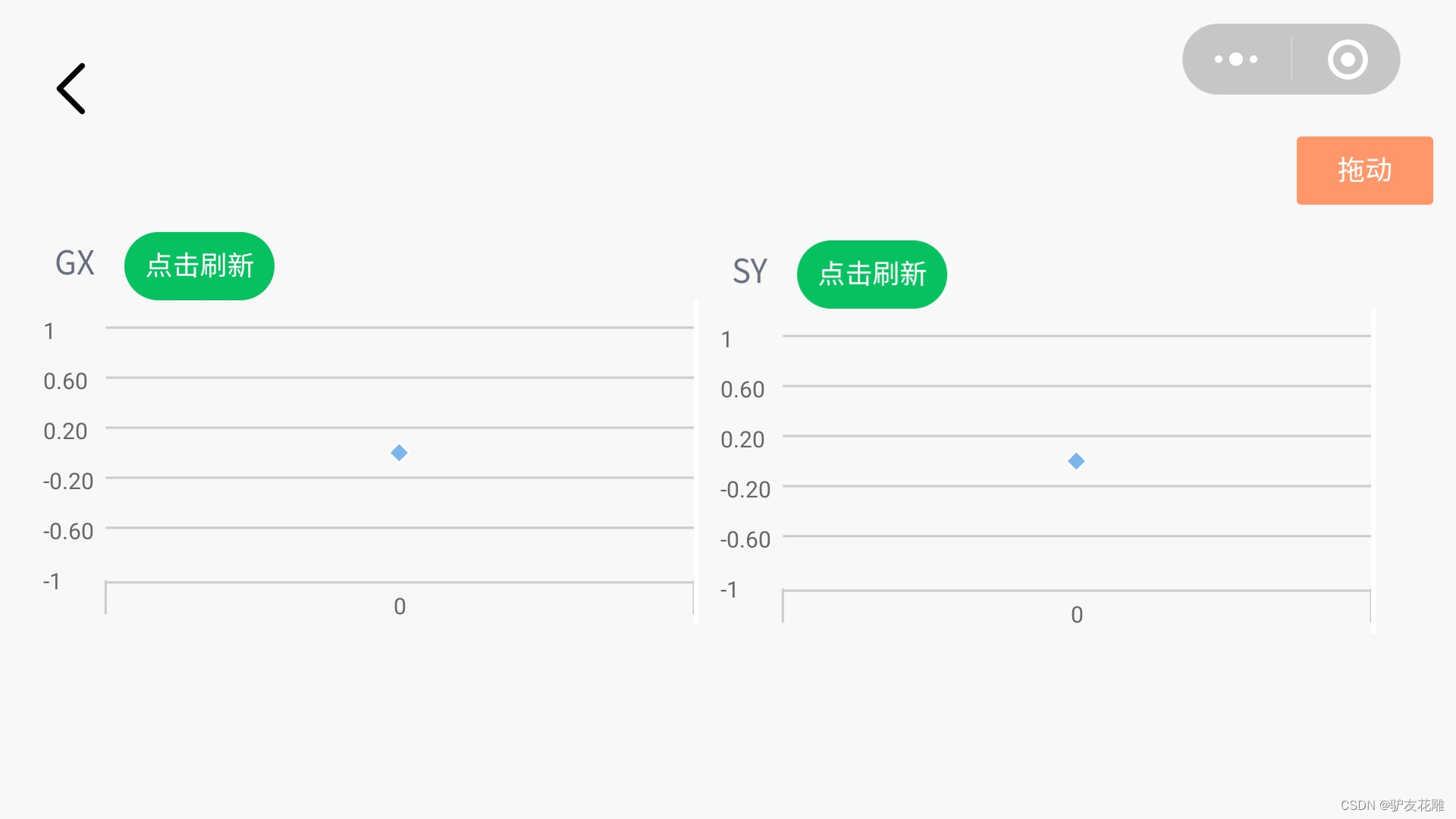
Task: Click the -0.20 axis label on GX chart
Action: tap(68, 482)
